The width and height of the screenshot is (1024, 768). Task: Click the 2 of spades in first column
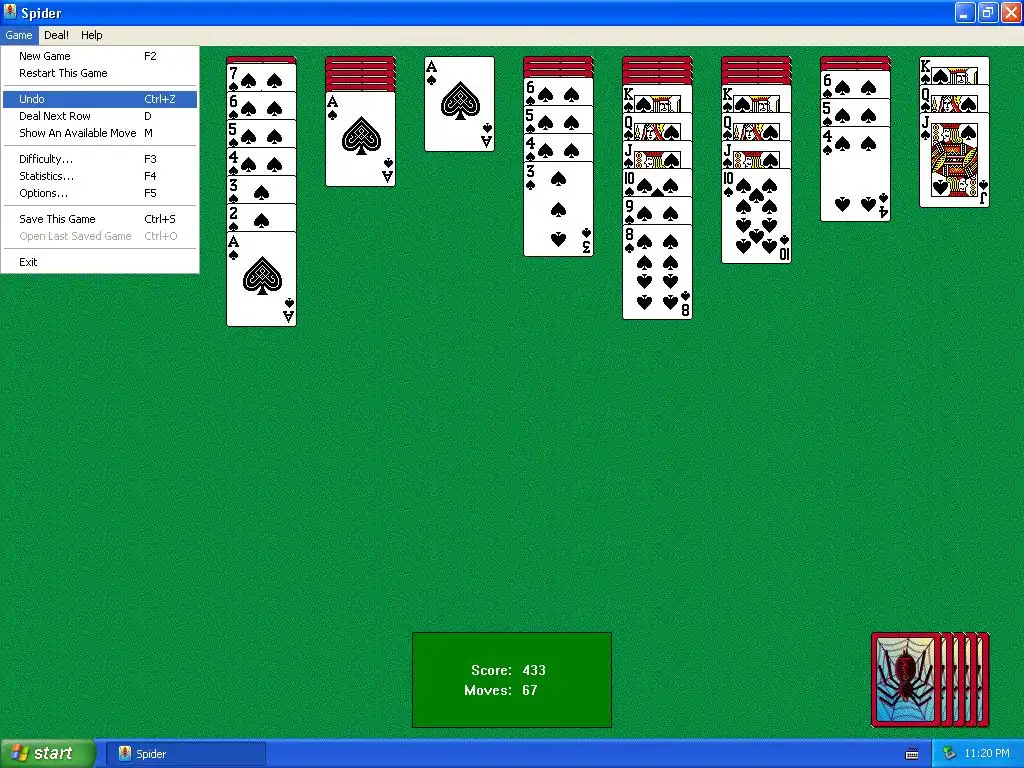pyautogui.click(x=261, y=218)
